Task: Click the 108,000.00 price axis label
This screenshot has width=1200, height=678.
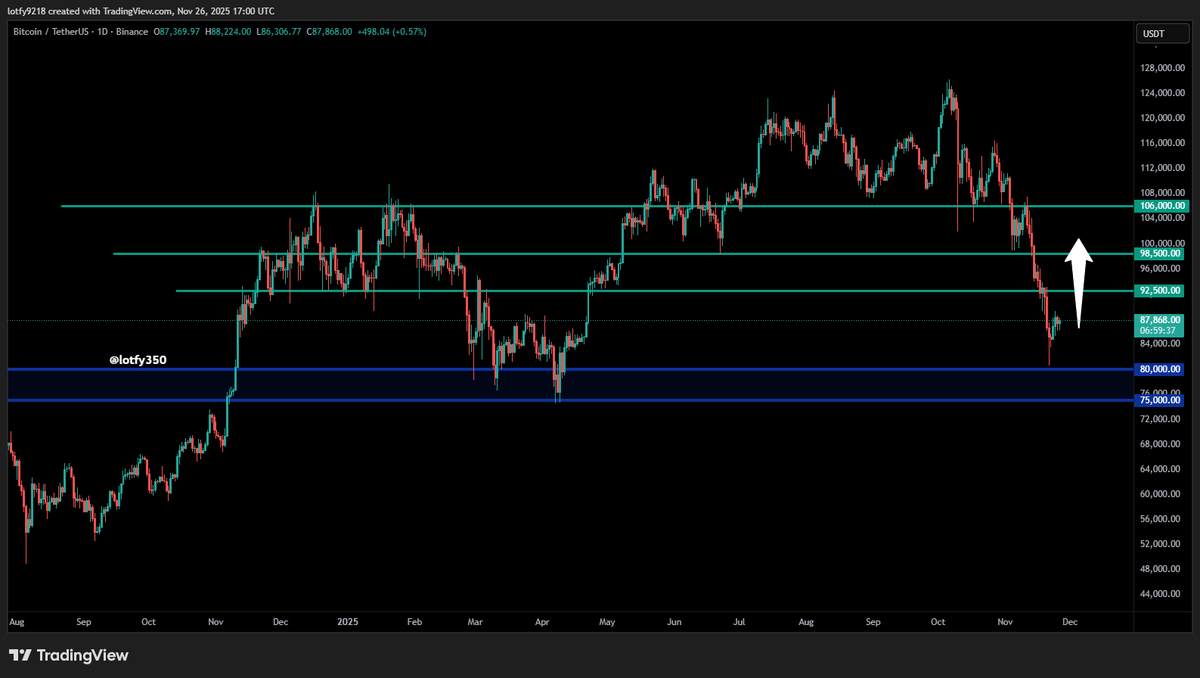Action: tap(1161, 193)
